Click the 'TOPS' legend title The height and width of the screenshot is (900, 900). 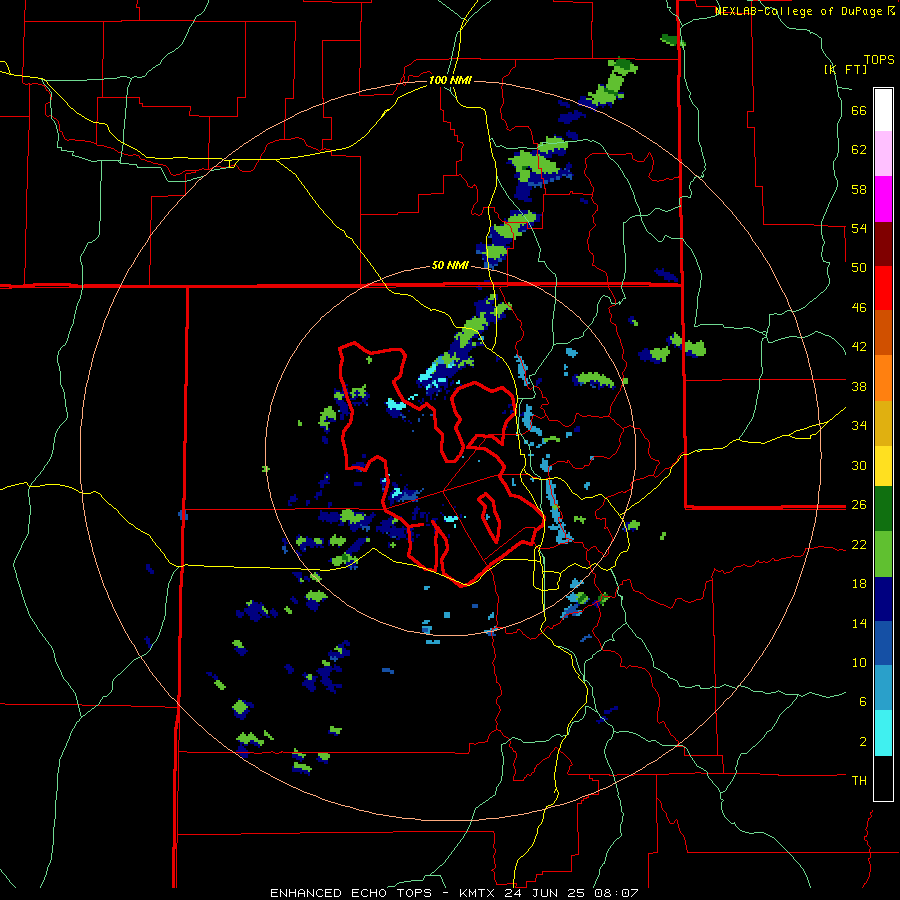click(x=879, y=60)
